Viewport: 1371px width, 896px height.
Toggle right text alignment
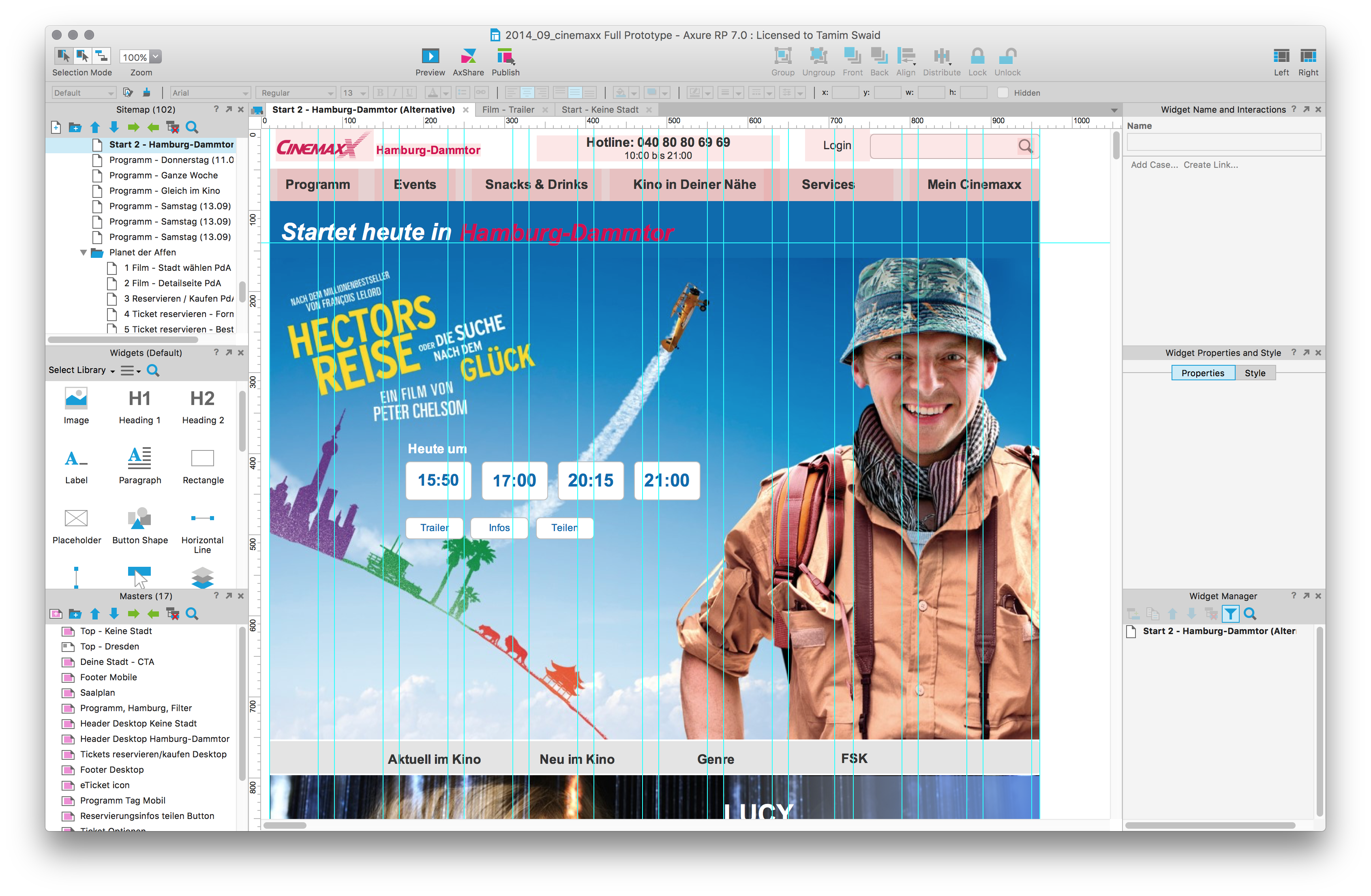pyautogui.click(x=542, y=92)
